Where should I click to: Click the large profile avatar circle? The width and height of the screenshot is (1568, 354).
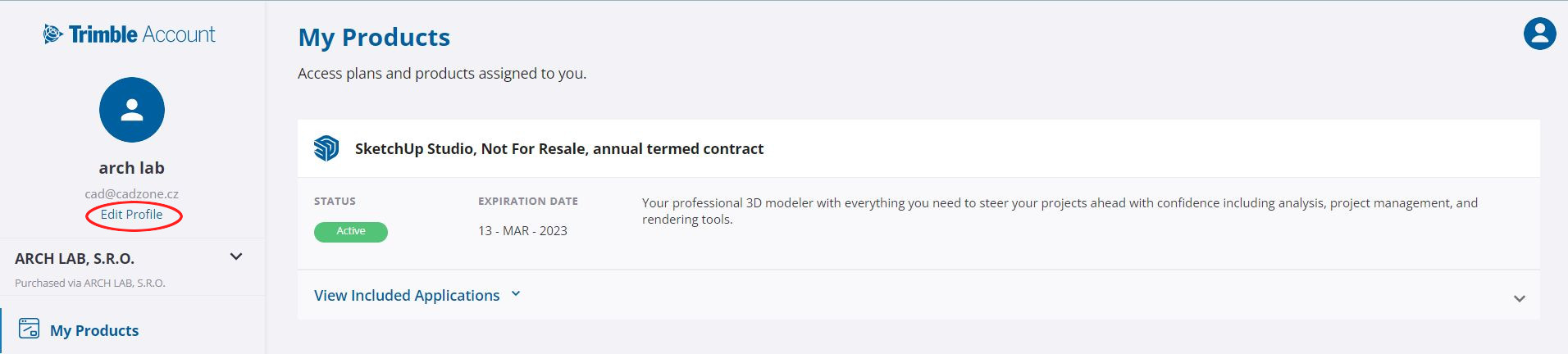click(132, 110)
